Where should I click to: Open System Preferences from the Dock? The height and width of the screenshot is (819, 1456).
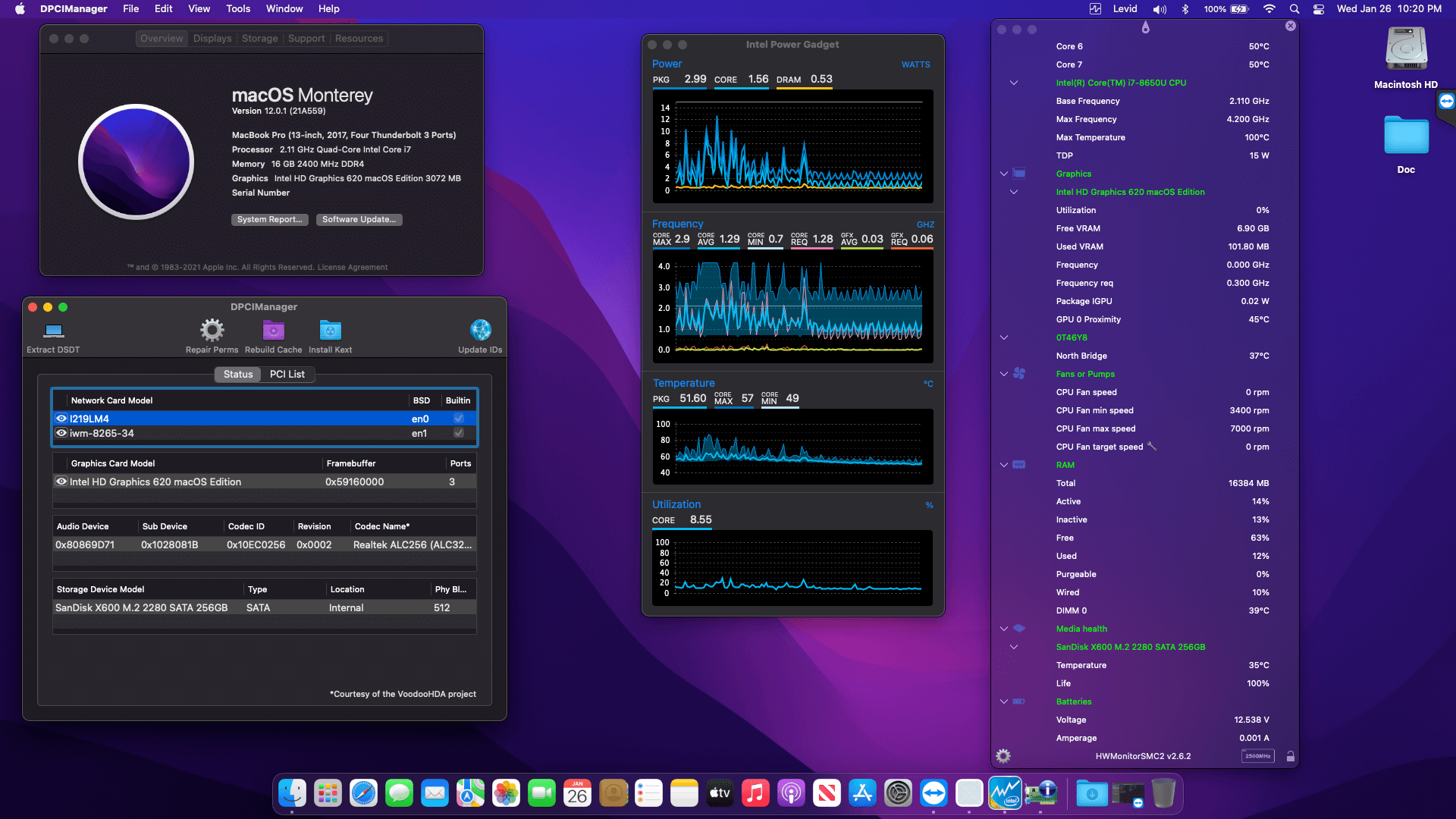coord(898,793)
